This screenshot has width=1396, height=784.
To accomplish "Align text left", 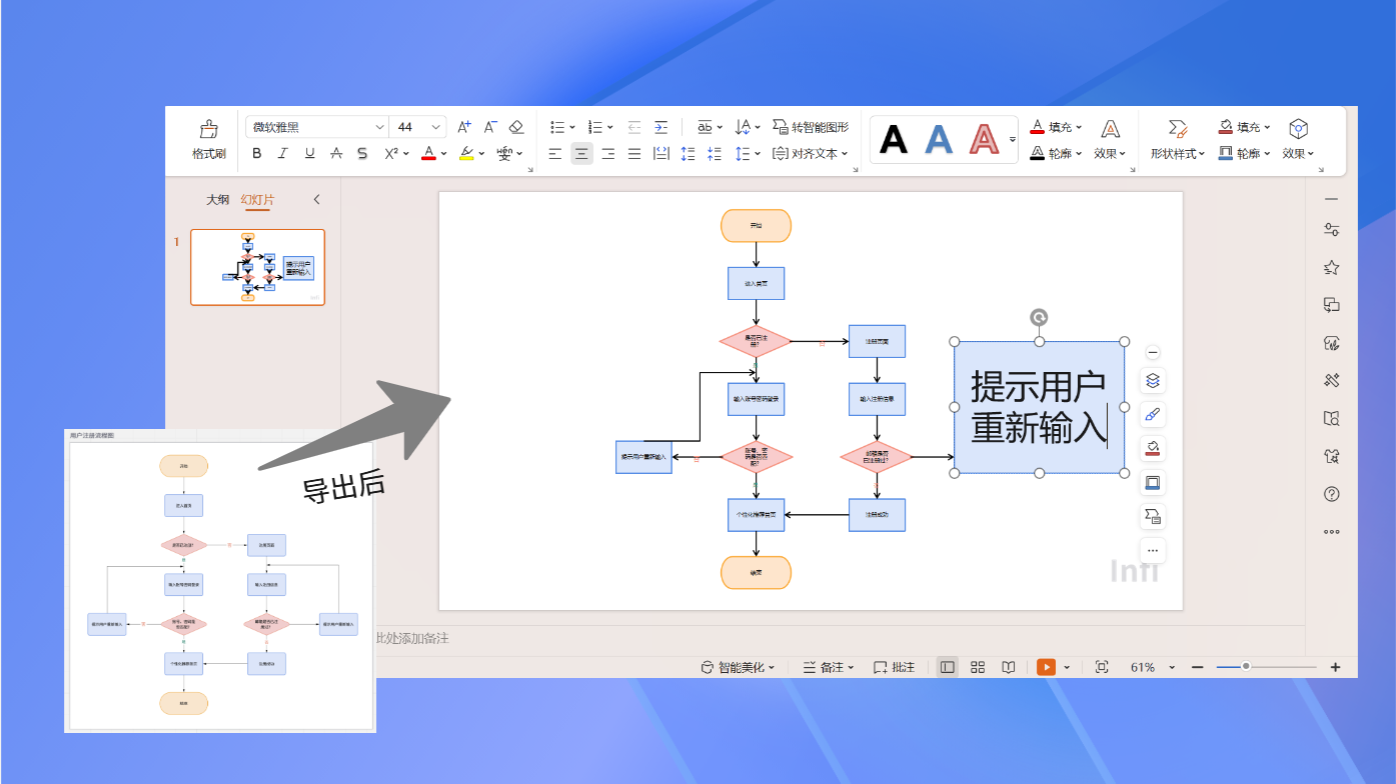I will [x=556, y=153].
